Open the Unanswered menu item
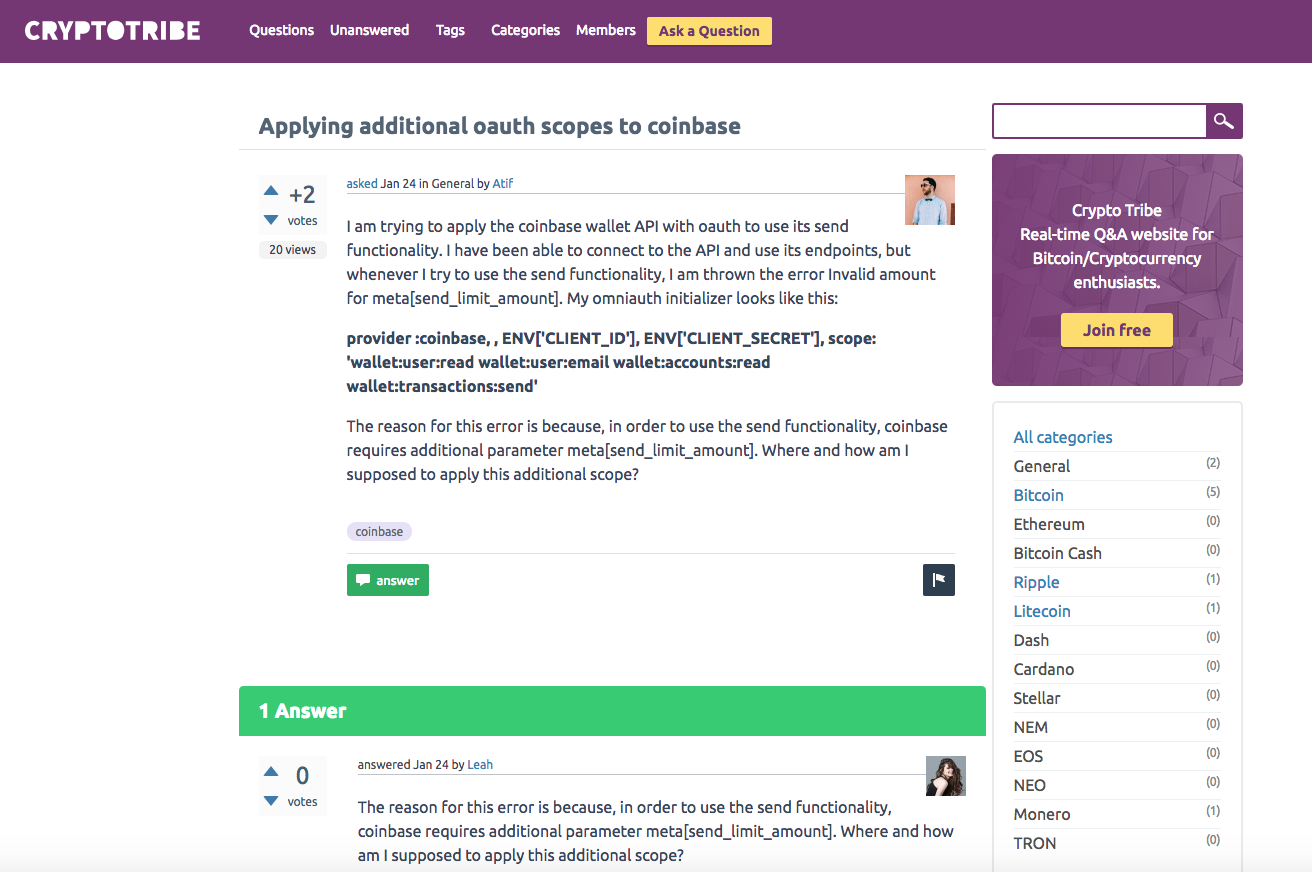The height and width of the screenshot is (872, 1312). coord(370,30)
